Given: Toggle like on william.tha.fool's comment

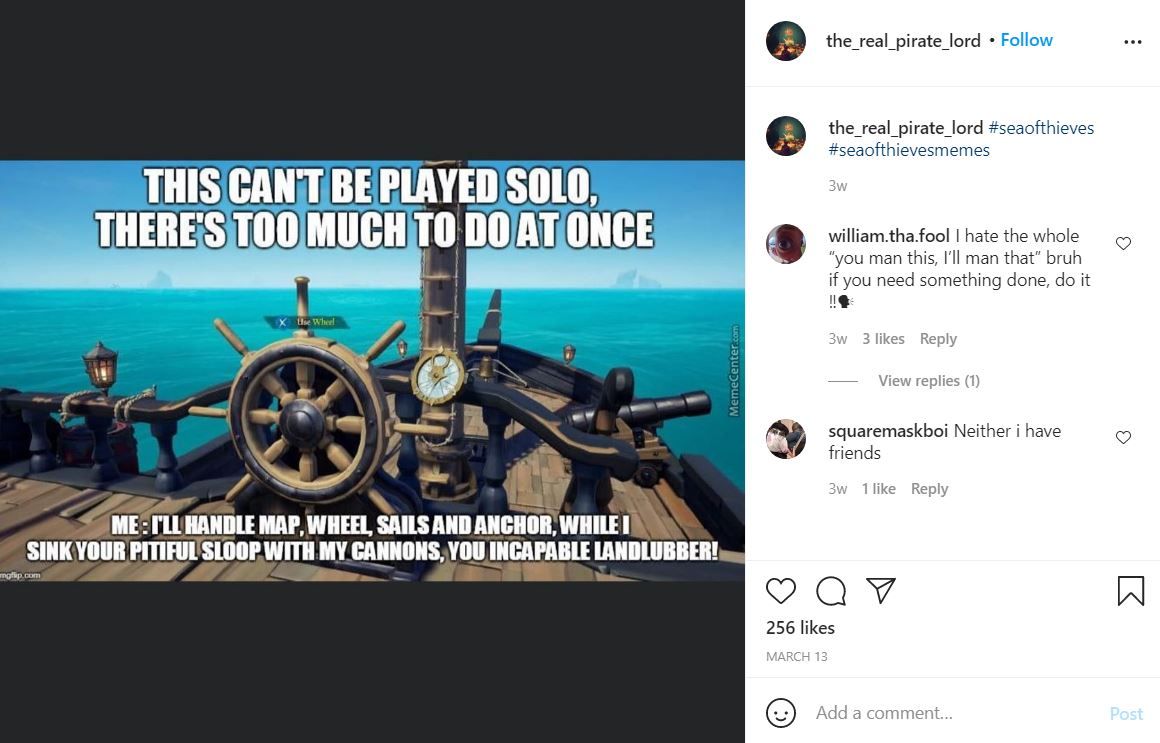Looking at the screenshot, I should (1123, 242).
